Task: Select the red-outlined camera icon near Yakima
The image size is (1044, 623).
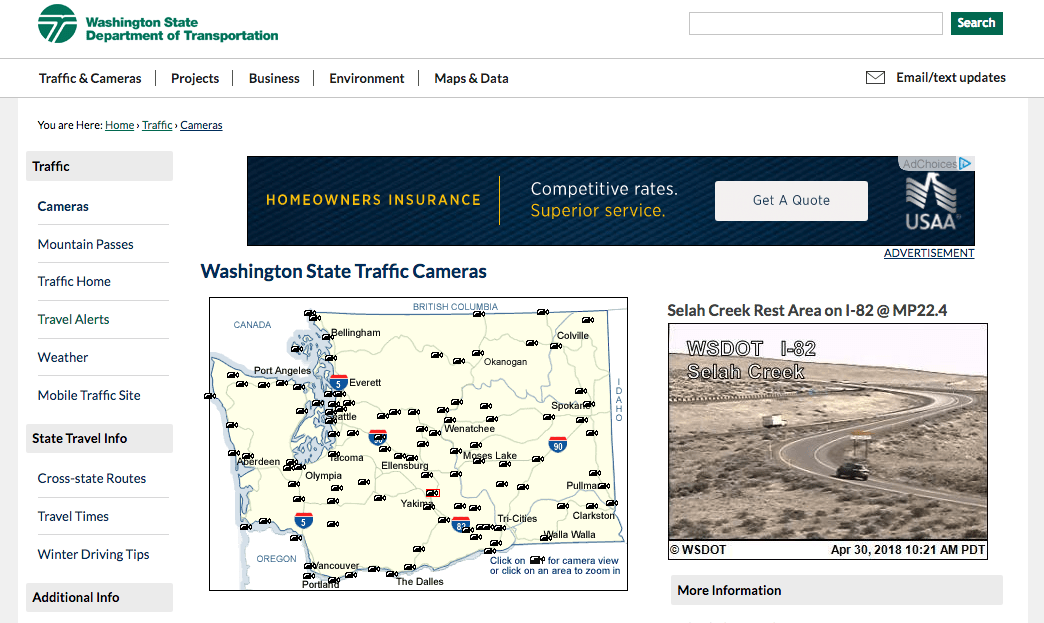Action: (432, 493)
